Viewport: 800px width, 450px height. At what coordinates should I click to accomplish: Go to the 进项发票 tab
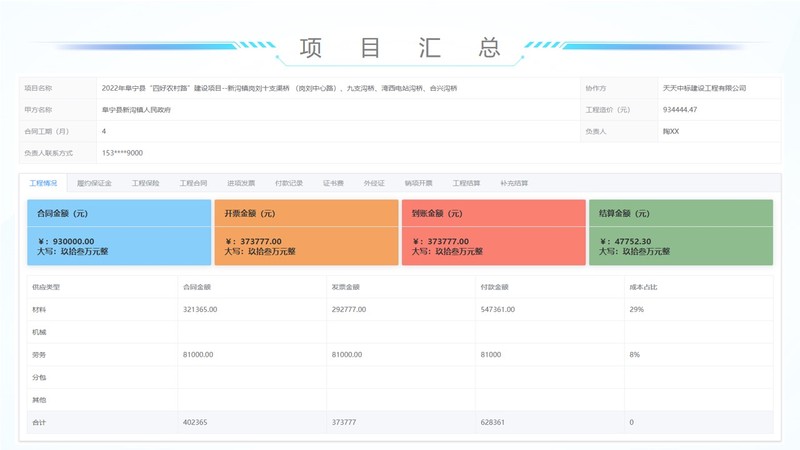pyautogui.click(x=241, y=183)
